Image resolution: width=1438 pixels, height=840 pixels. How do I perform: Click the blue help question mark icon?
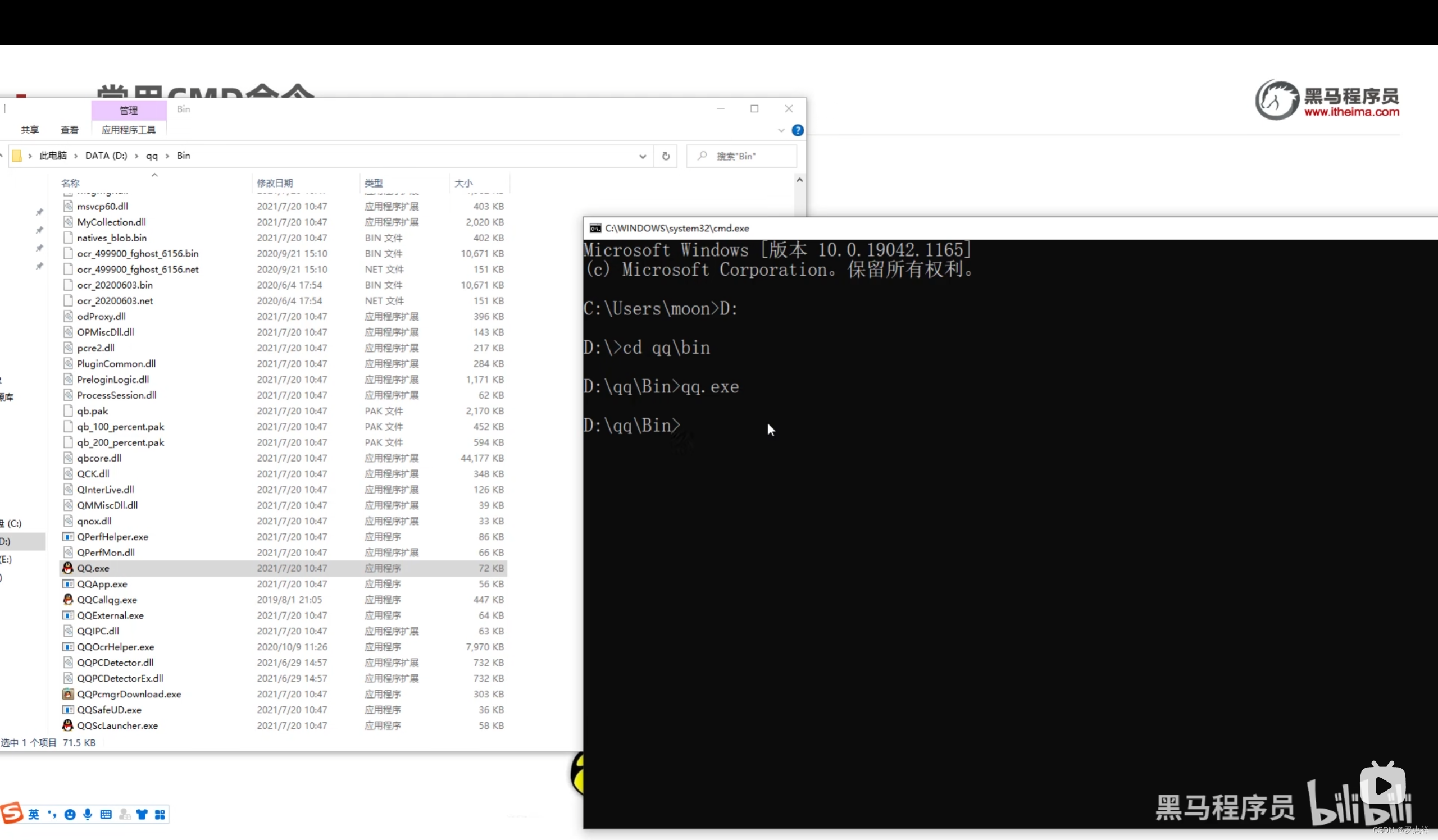[797, 130]
